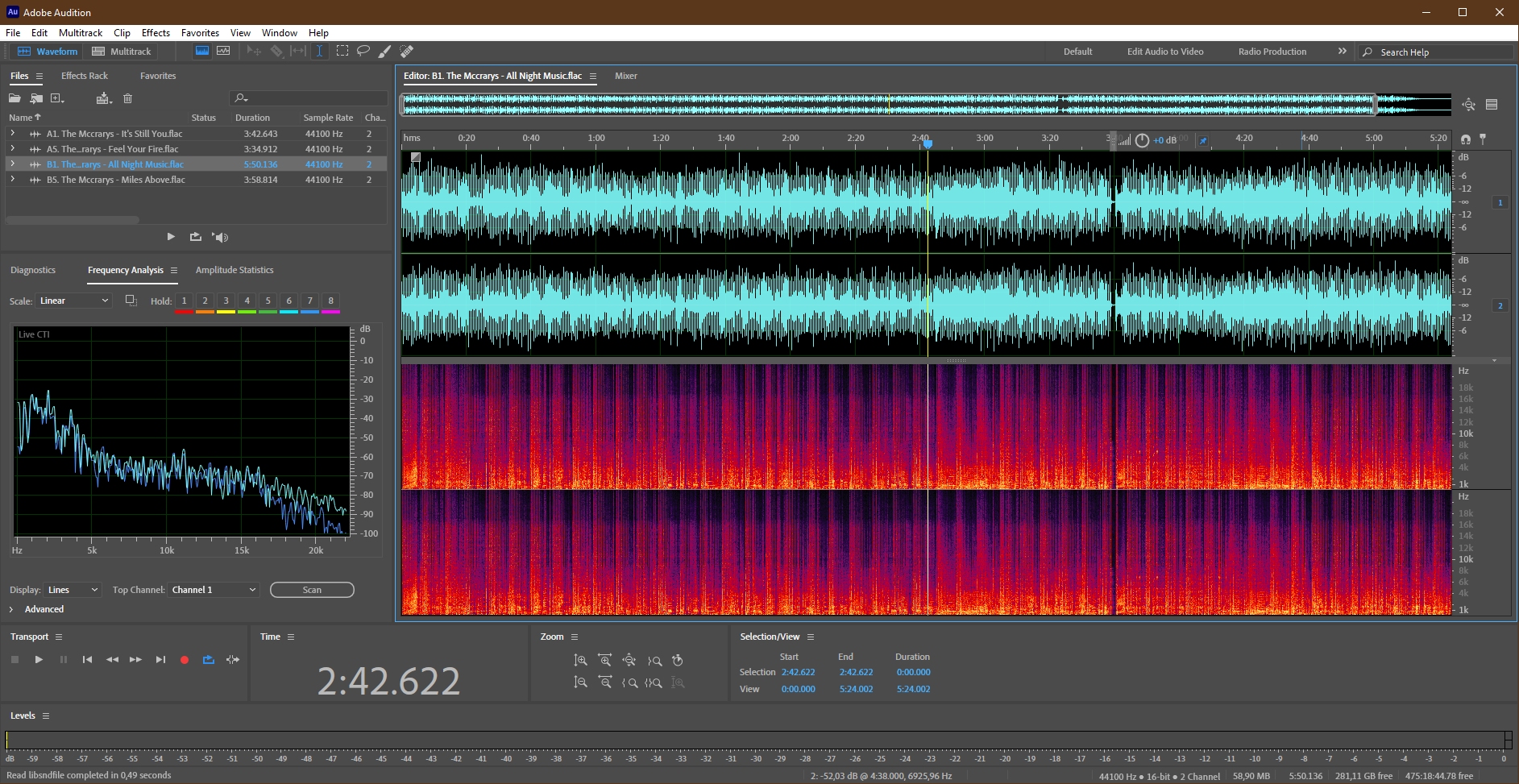This screenshot has height=784, width=1519.
Task: Move playhead to next marker
Action: pos(160,660)
